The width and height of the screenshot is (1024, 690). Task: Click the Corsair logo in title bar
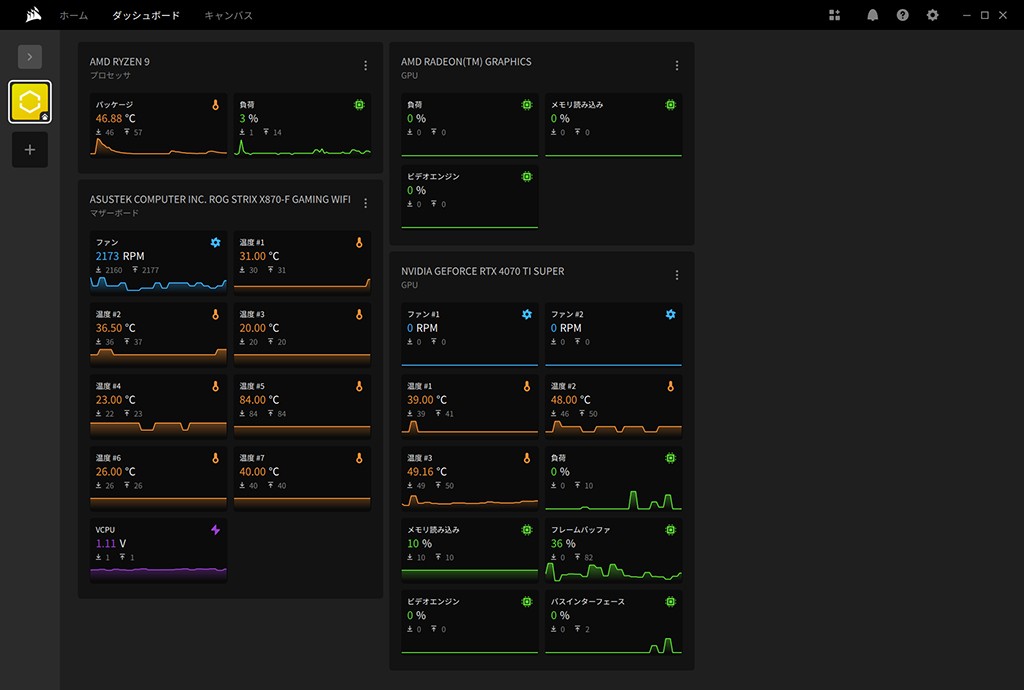click(x=33, y=15)
